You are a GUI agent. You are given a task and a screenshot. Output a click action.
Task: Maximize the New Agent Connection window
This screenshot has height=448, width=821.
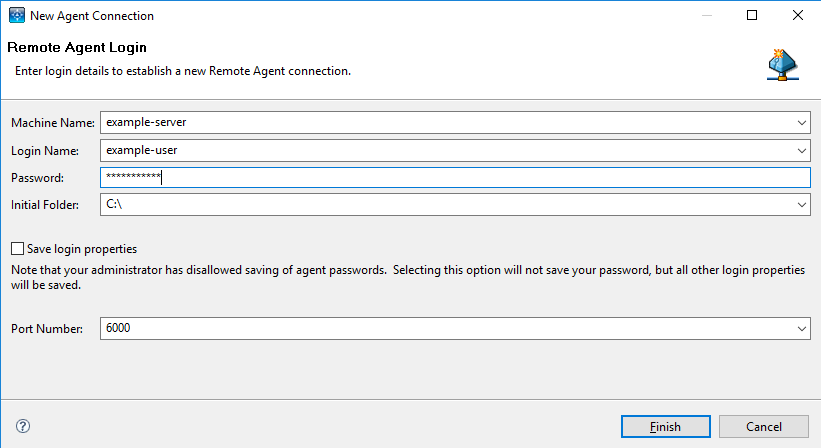752,16
